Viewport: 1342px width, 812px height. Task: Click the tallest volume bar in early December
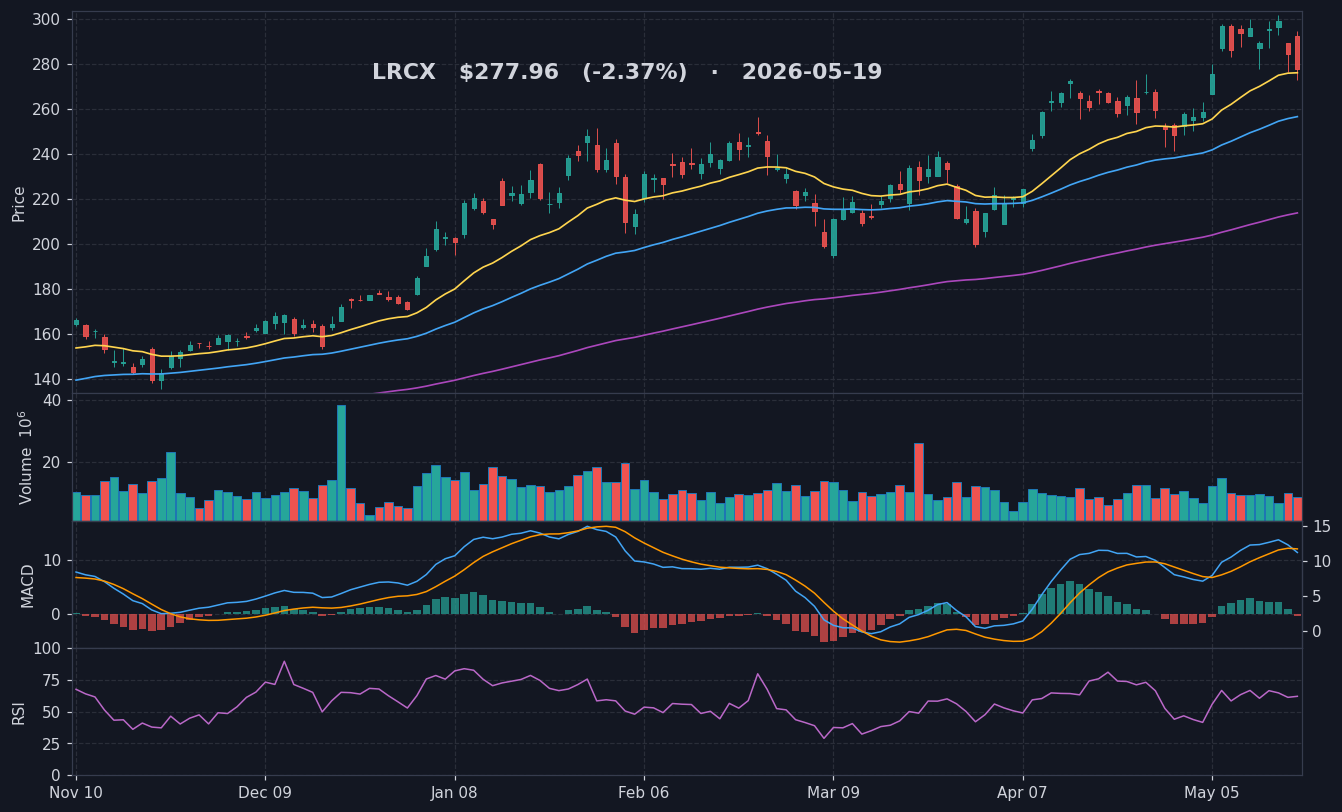pyautogui.click(x=341, y=463)
